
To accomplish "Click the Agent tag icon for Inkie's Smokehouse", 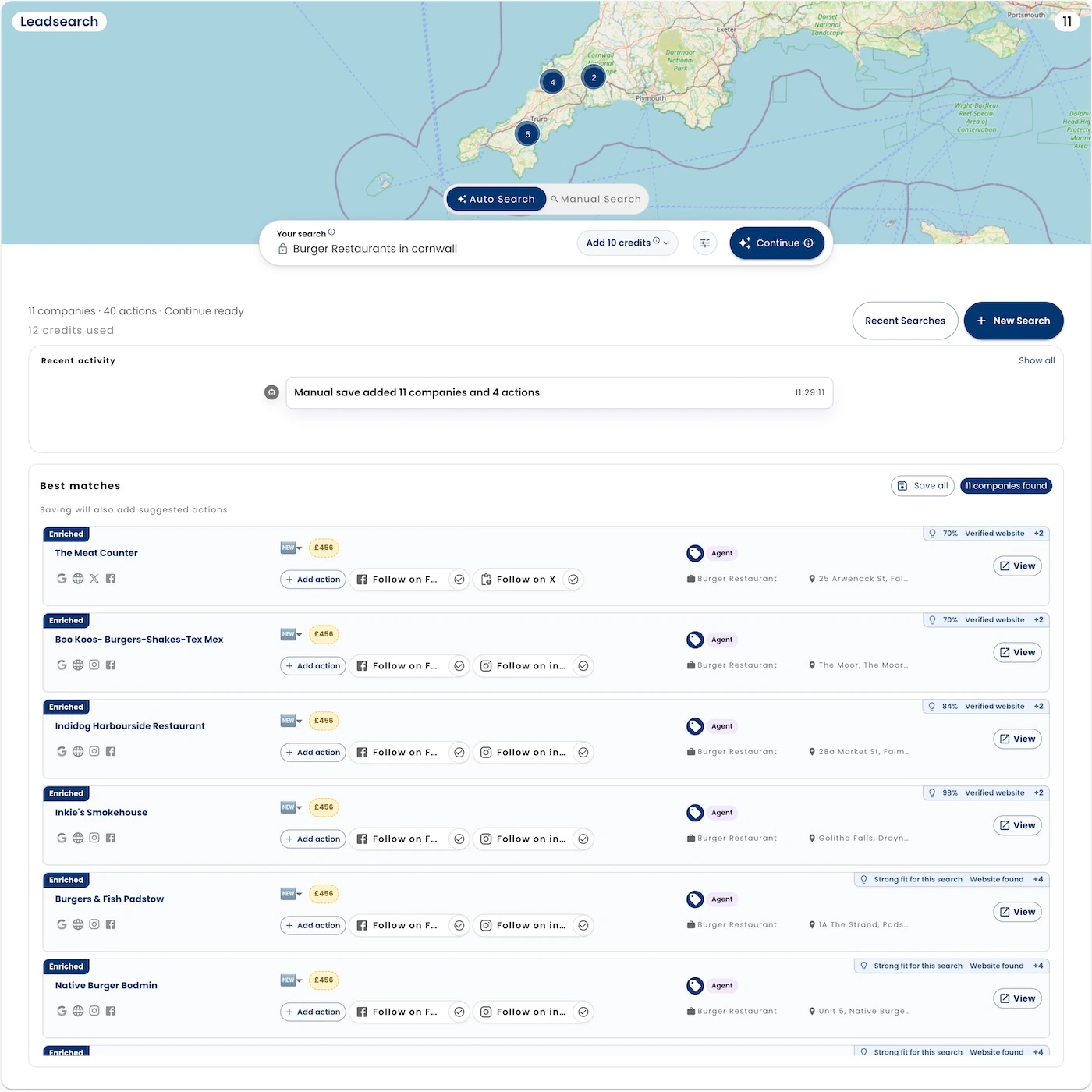I will pos(695,813).
